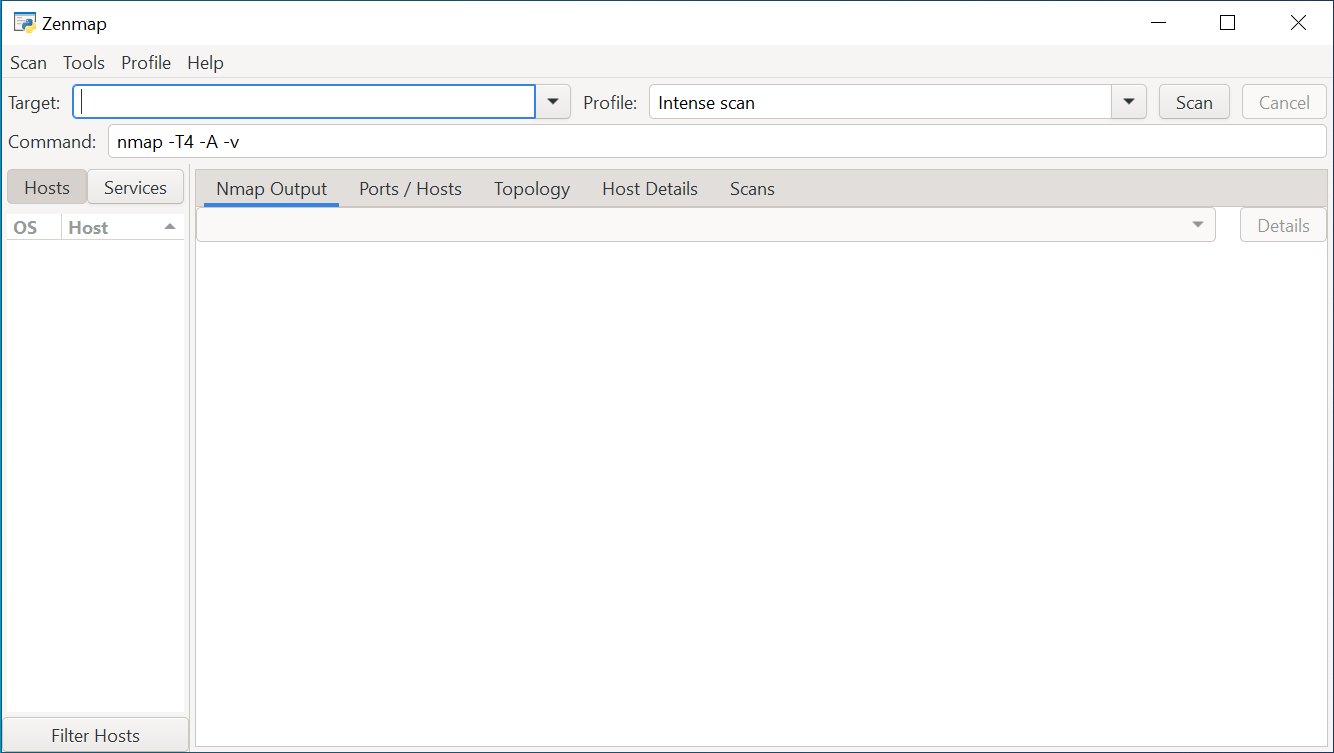Maximize the Zenmap window
1334x753 pixels.
click(x=1228, y=23)
